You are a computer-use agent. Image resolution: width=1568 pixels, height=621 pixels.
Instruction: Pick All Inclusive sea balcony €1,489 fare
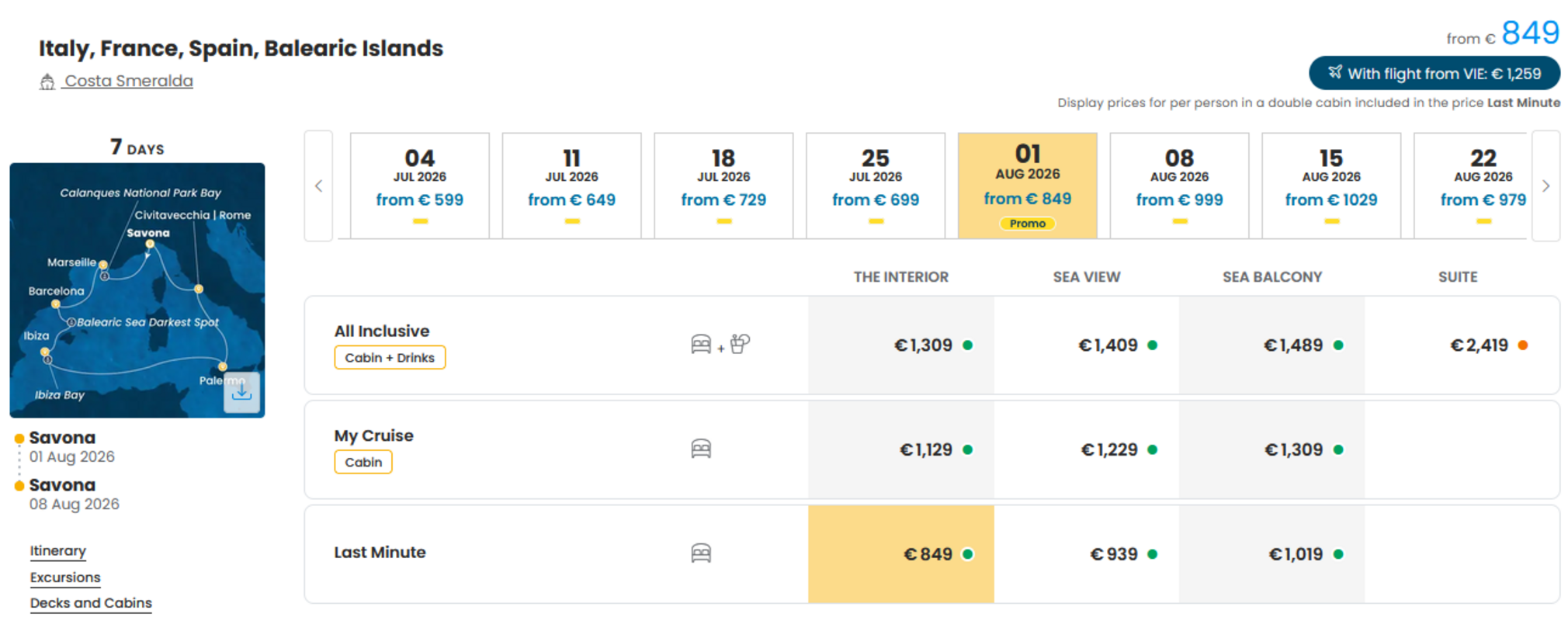click(1272, 345)
